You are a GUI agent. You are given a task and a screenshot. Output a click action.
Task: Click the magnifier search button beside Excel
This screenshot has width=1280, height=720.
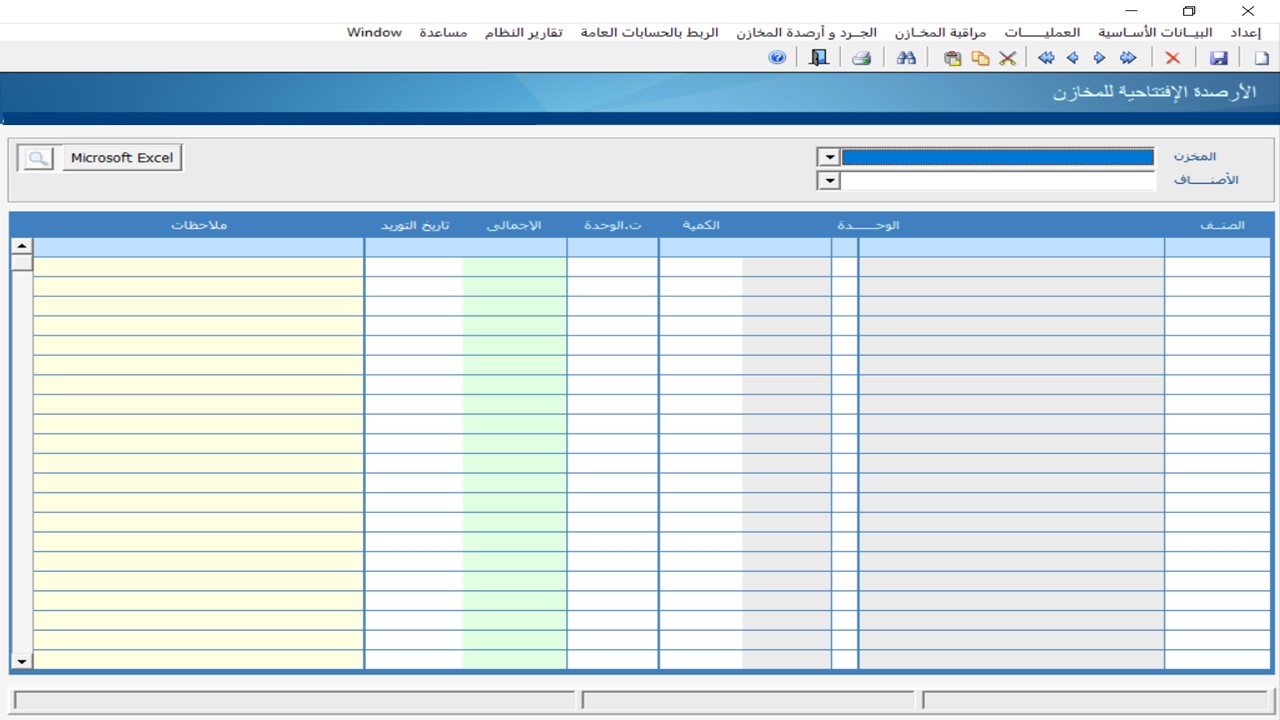[x=38, y=158]
